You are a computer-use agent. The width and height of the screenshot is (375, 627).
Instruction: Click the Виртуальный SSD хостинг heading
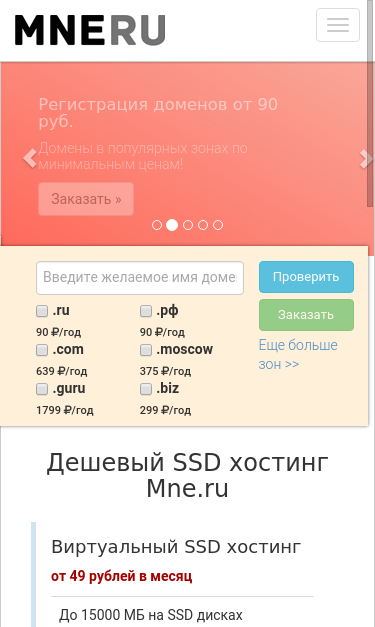click(x=176, y=547)
